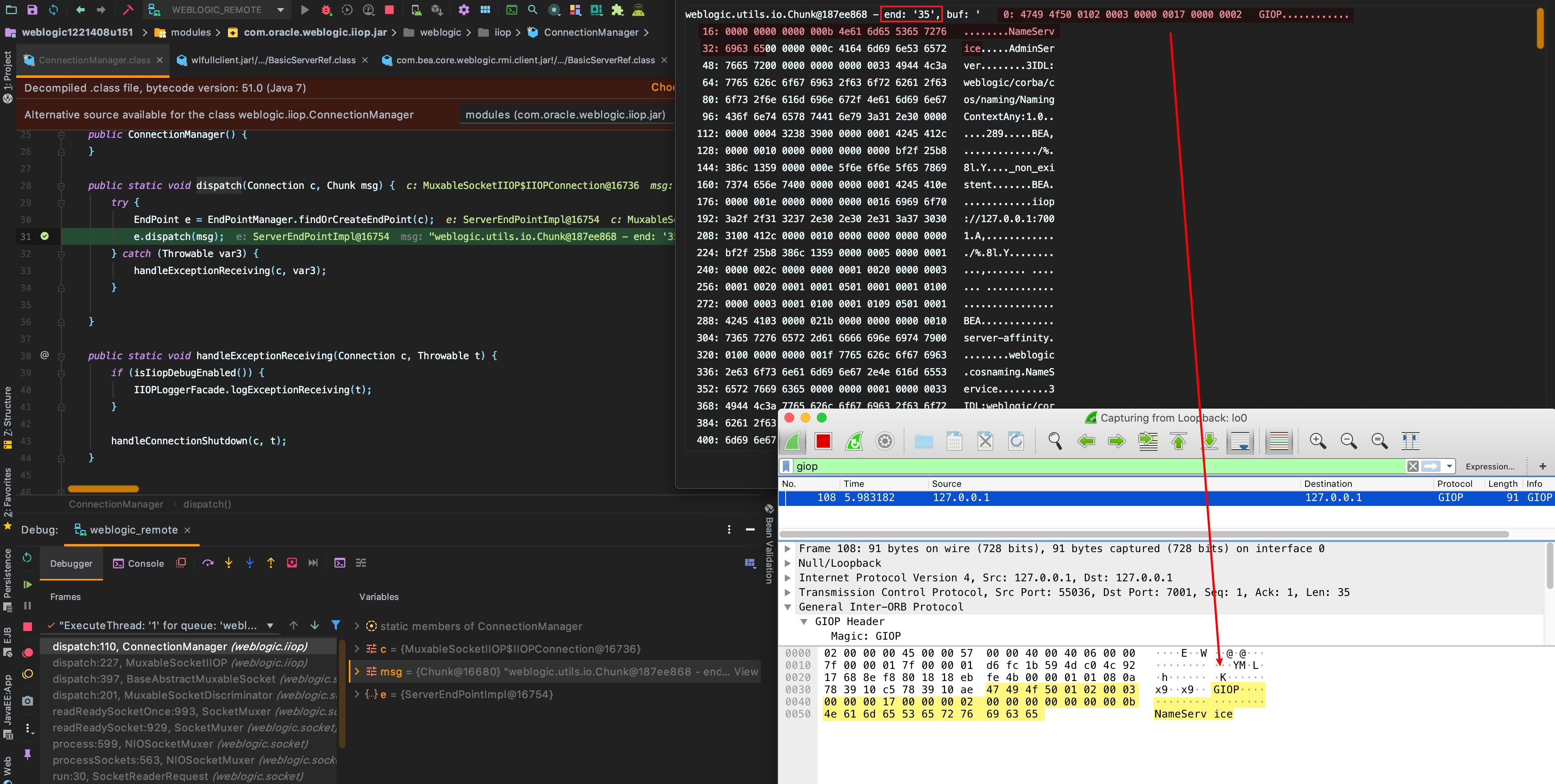Toggle frames filter funnel icon
Screen dimensions: 1555x784
(x=336, y=625)
